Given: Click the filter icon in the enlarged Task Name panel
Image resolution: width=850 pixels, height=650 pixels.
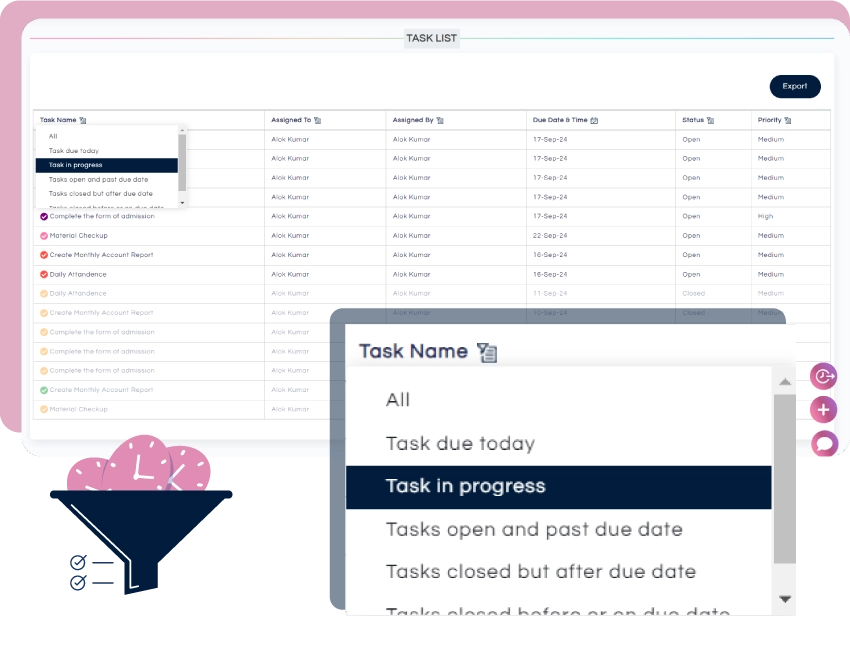Looking at the screenshot, I should [487, 351].
